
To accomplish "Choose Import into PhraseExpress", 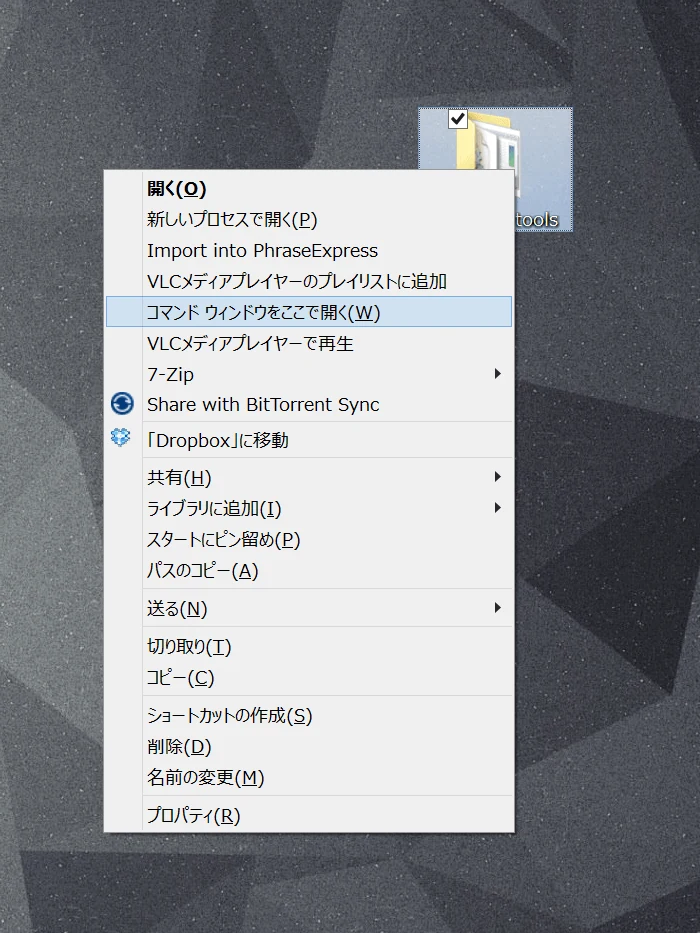I will tap(309, 251).
